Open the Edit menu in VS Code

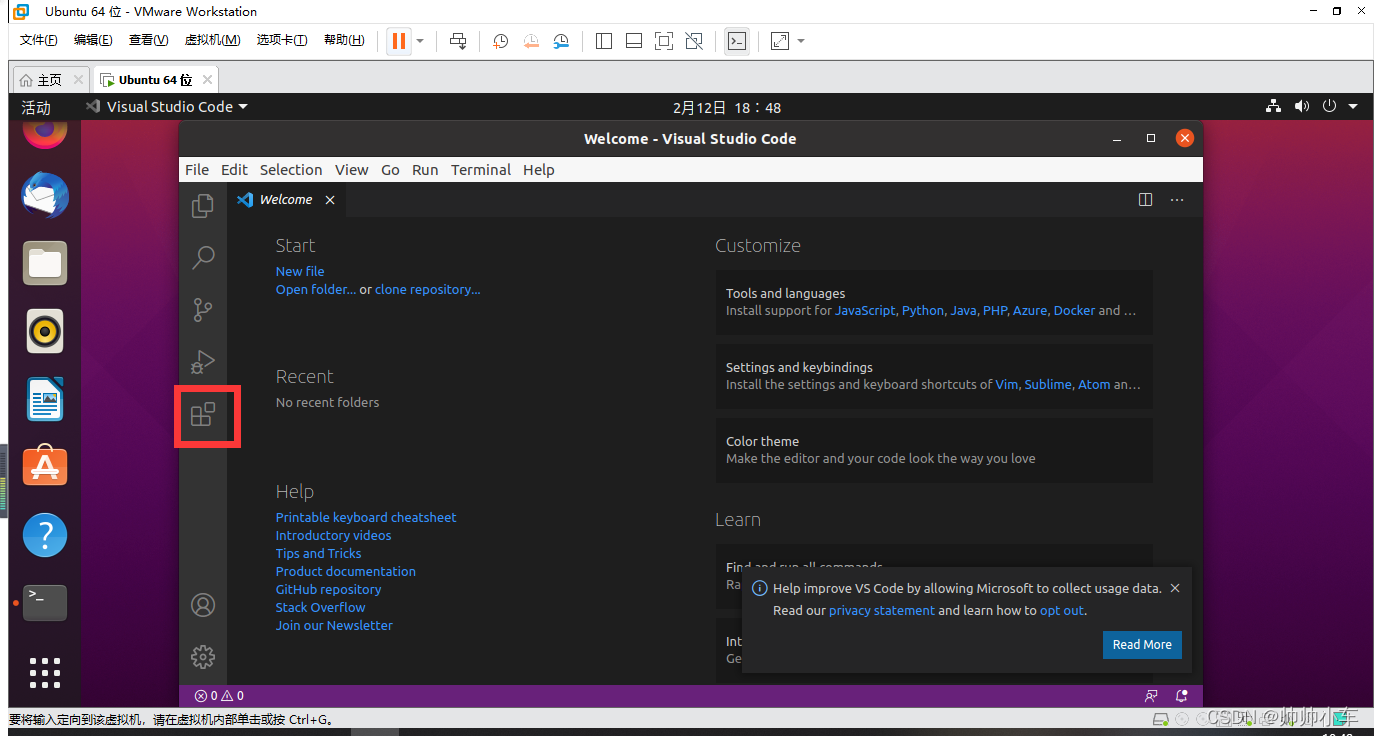234,170
